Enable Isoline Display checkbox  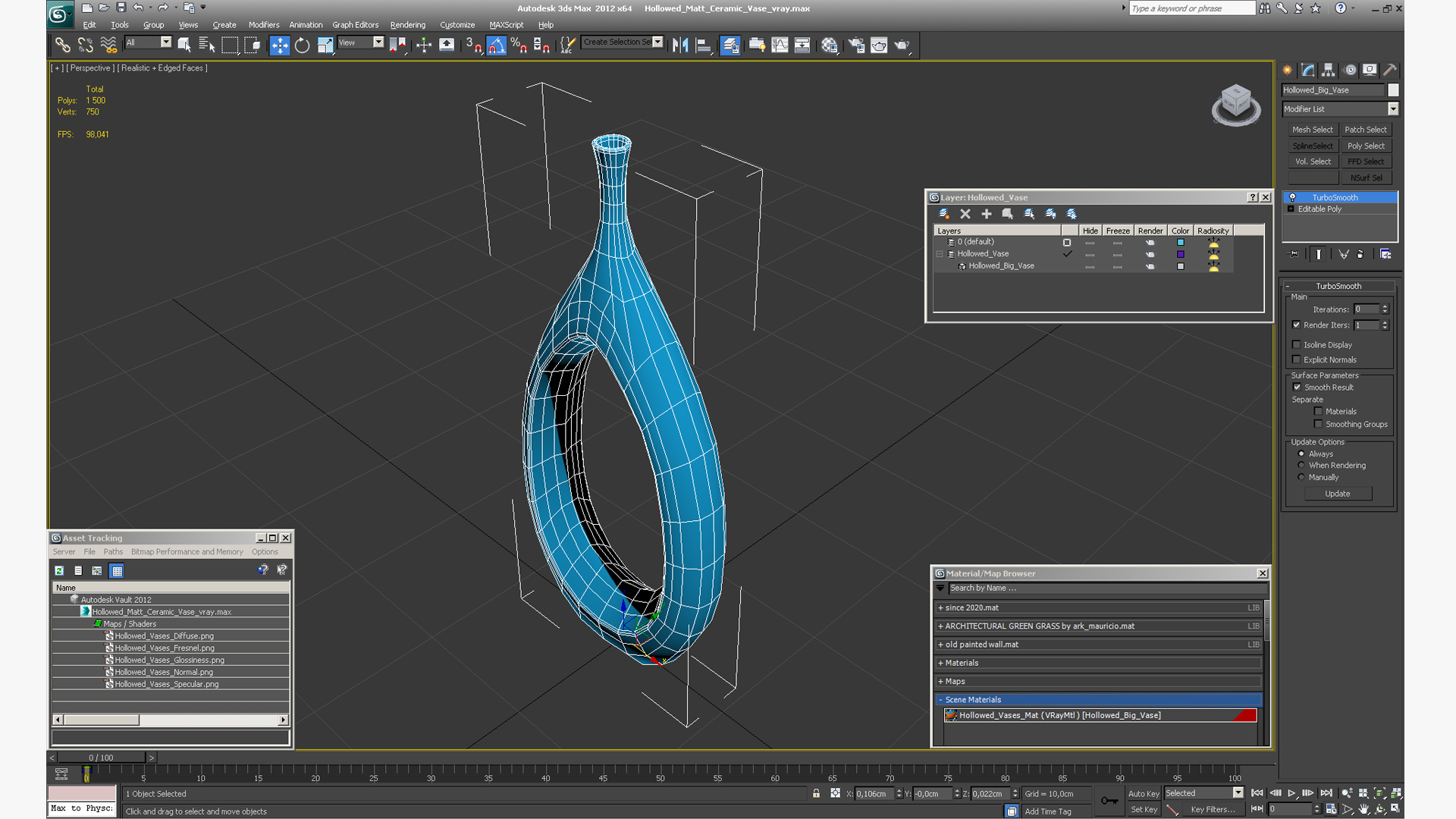click(1297, 344)
